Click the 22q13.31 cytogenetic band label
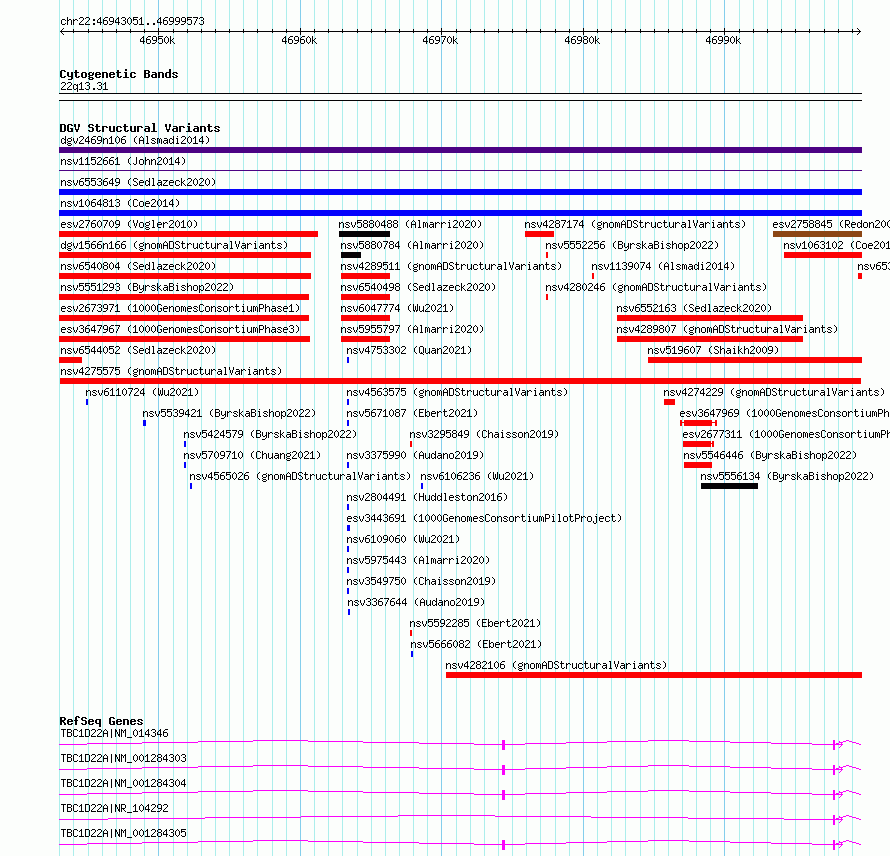 click(x=84, y=86)
